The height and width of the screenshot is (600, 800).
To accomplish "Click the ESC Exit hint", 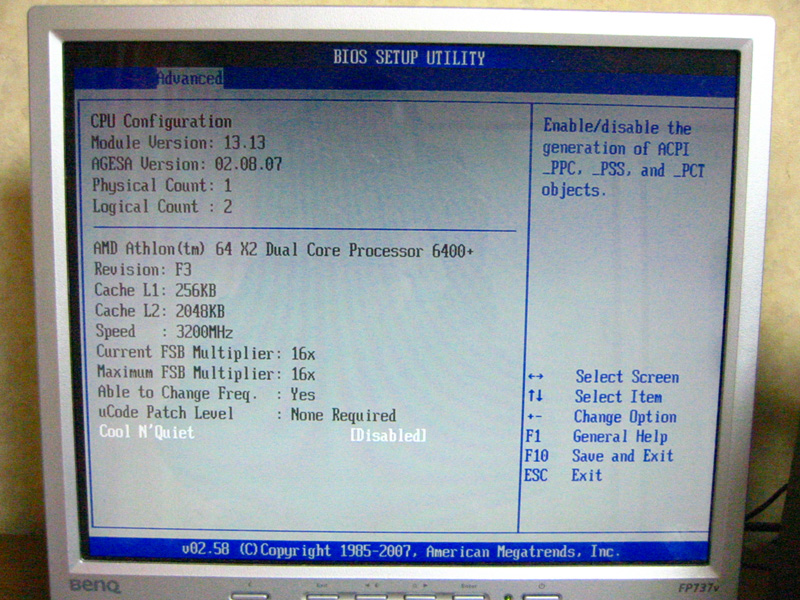I will click(x=563, y=476).
